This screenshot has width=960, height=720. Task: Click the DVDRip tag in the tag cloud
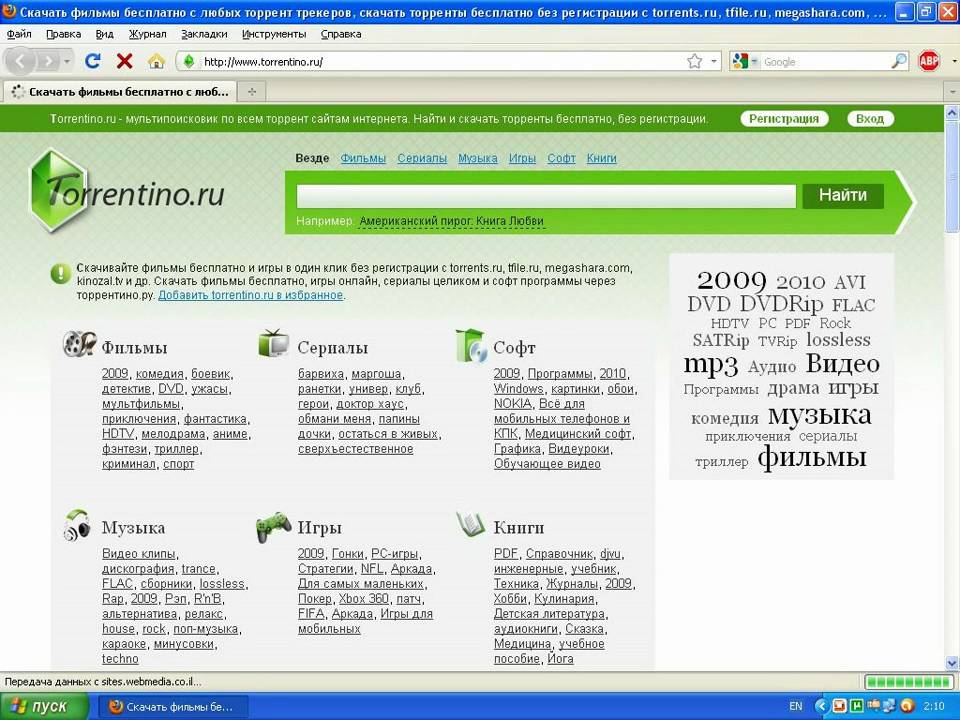781,304
